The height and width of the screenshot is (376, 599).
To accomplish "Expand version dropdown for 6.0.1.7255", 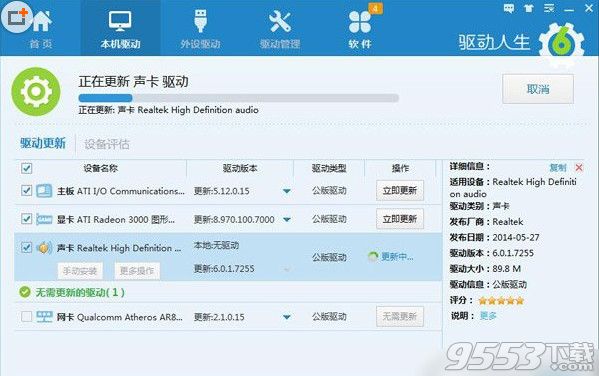I will [x=286, y=269].
